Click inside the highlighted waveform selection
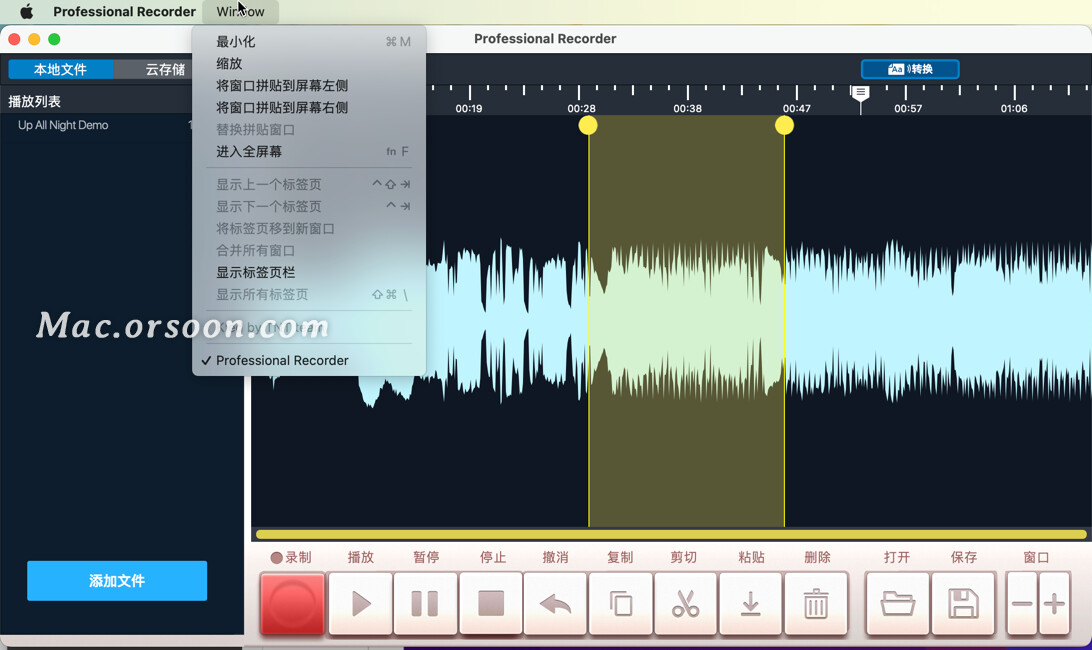The width and height of the screenshot is (1092, 650). pyautogui.click(x=686, y=320)
